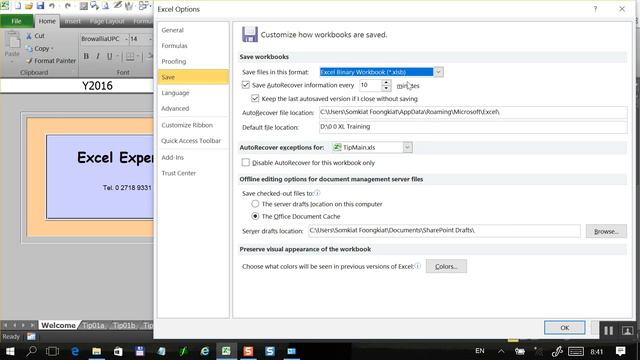Viewport: 640px width, 360px height.
Task: Open File Explorer from the taskbar
Action: 97,351
